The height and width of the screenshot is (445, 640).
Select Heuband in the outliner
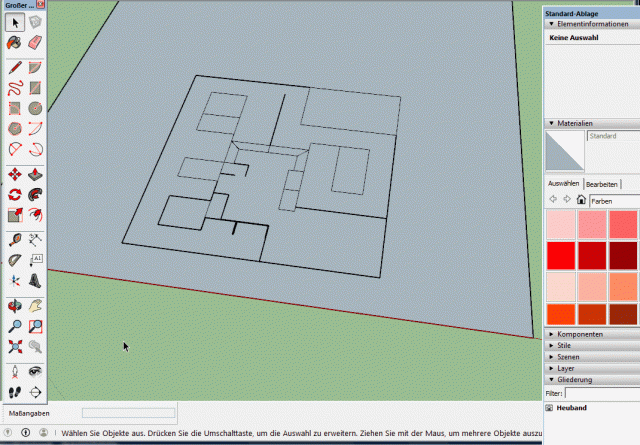(571, 407)
